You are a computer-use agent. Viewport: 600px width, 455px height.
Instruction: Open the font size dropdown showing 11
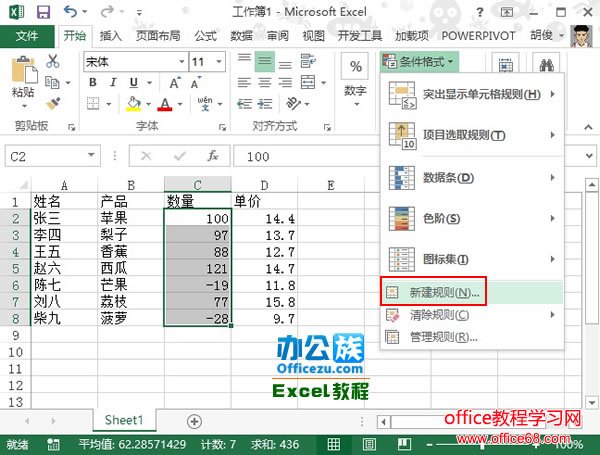pos(219,62)
